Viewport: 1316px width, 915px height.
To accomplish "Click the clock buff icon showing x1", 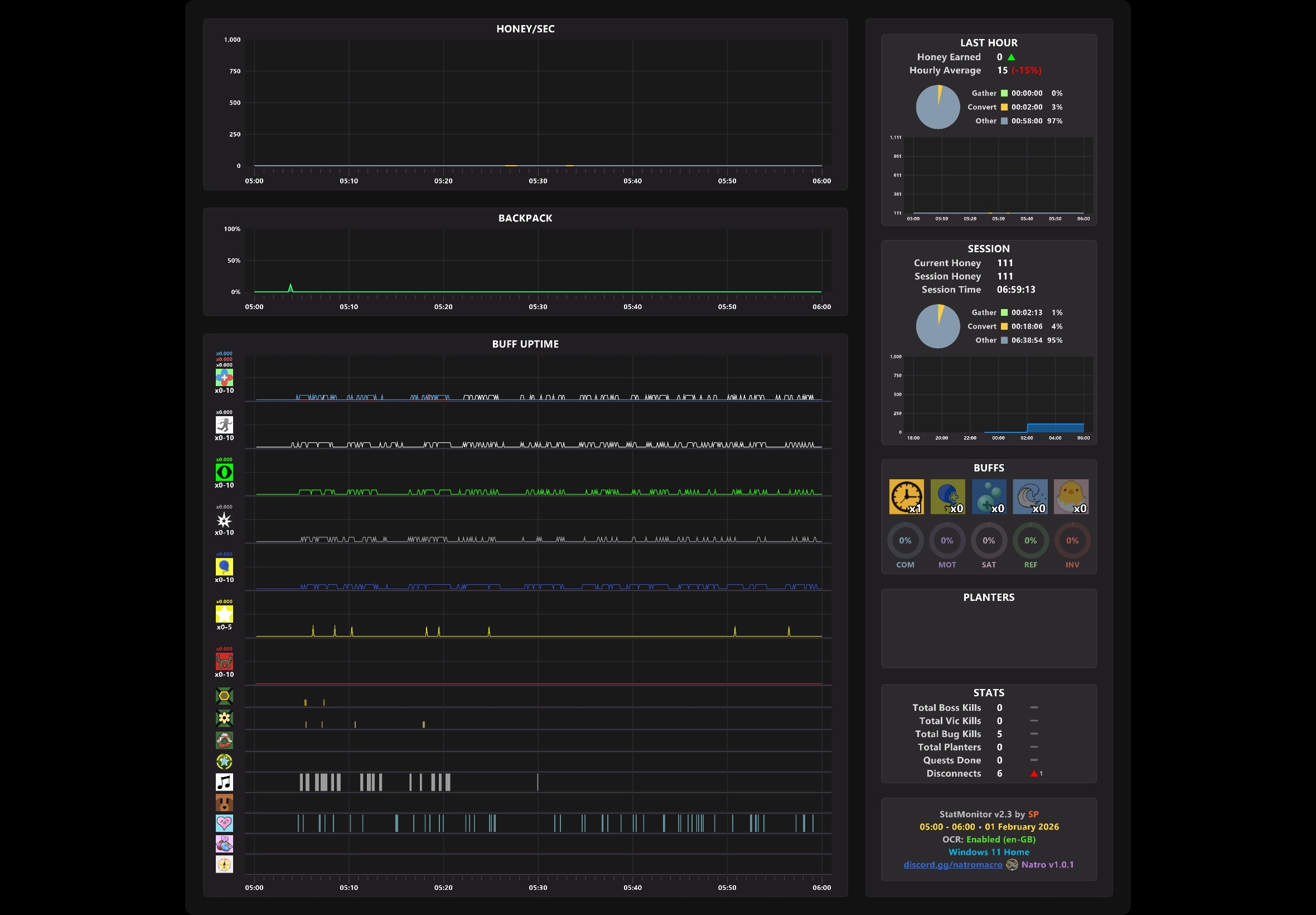I will click(906, 497).
